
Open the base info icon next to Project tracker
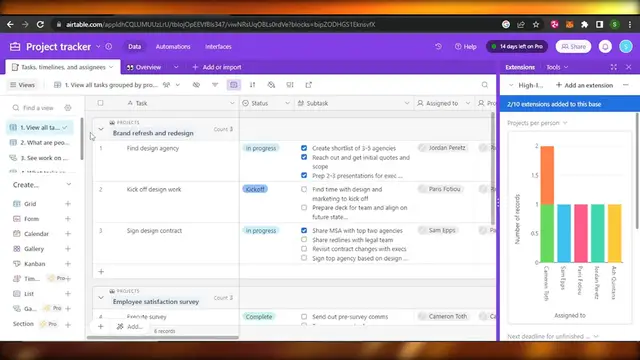[x=109, y=47]
